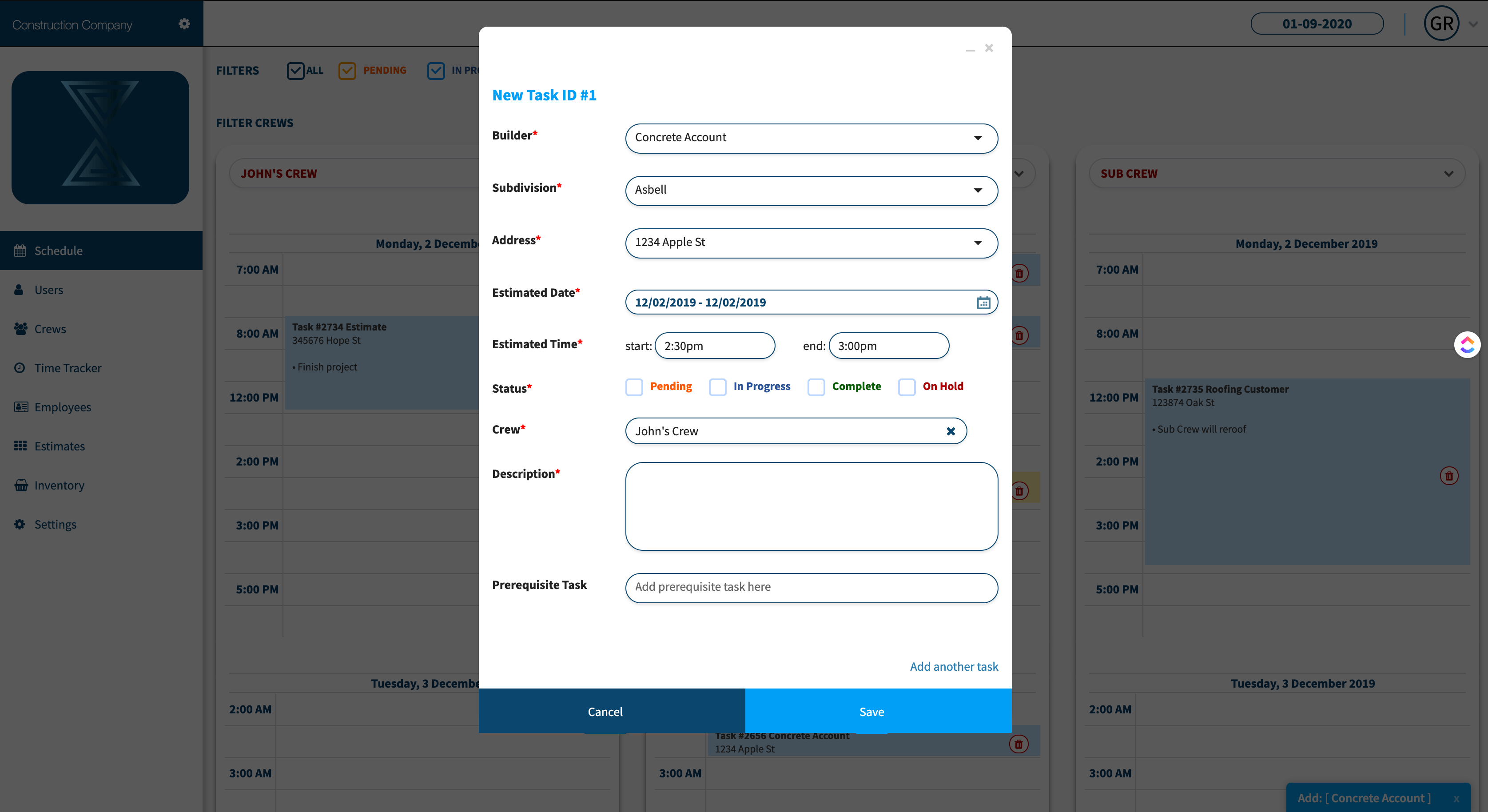Click trash icon on the yellow task
Screen dimensions: 1488x812
tap(1019, 491)
